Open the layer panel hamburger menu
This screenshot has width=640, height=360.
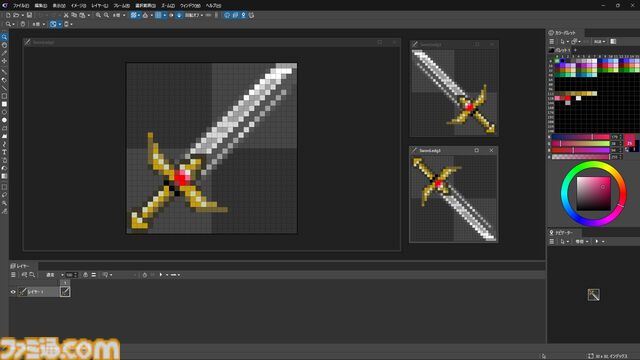[x=13, y=275]
